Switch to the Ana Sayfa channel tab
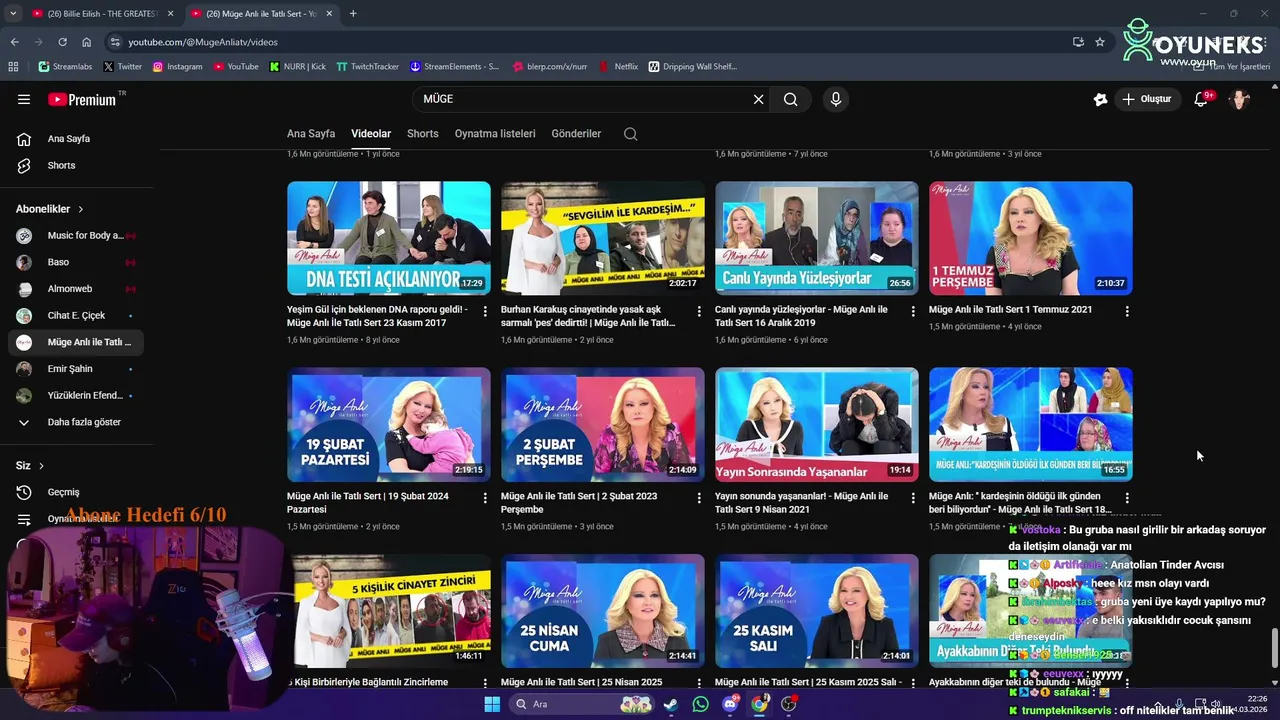The width and height of the screenshot is (1280, 720). 311,134
